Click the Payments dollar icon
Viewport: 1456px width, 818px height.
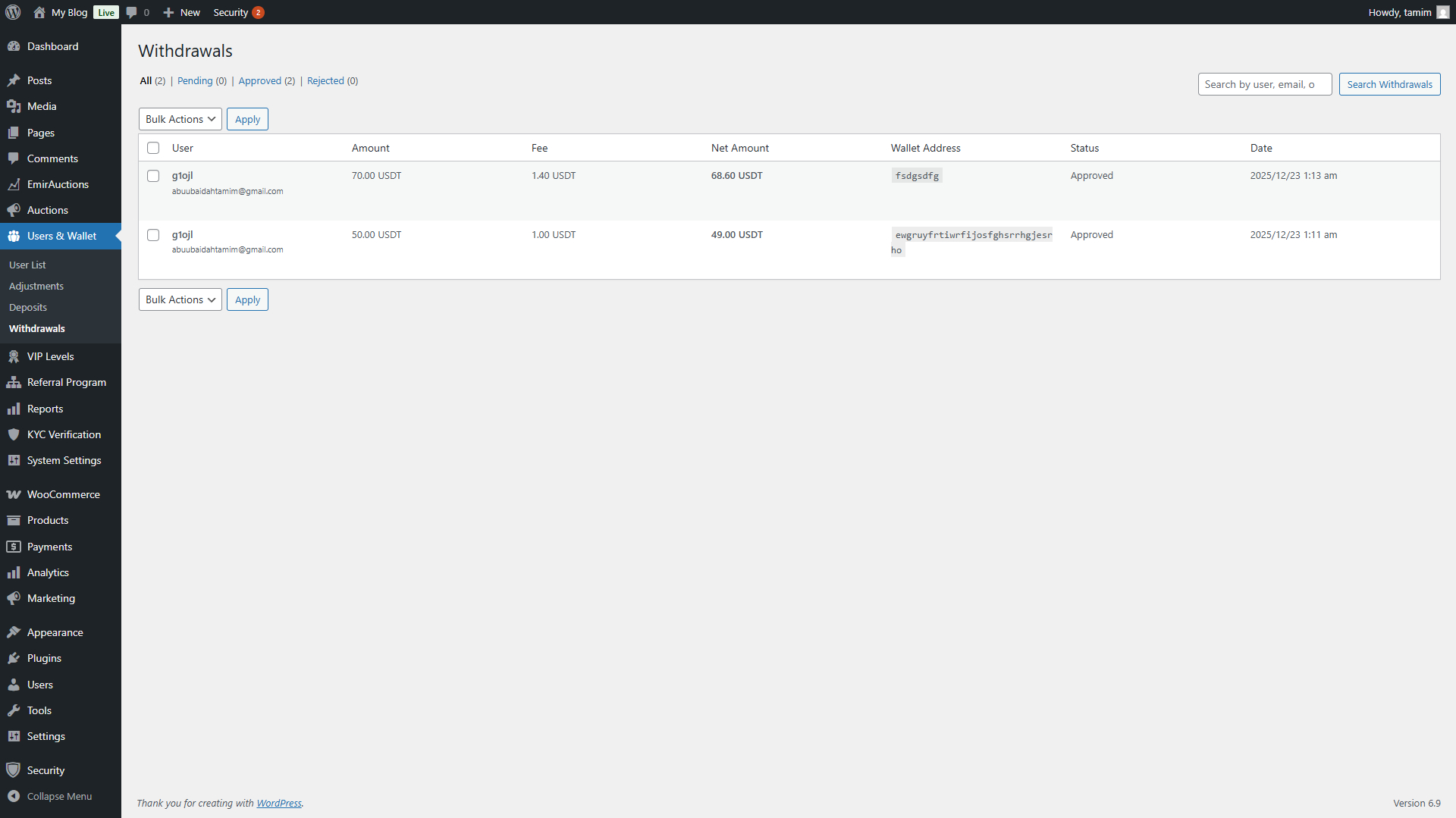click(14, 547)
